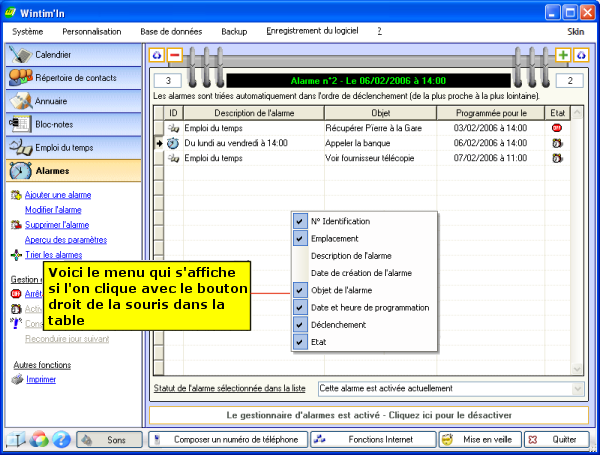
Task: Toggle Déclenchement column checkmark
Action: click(x=300, y=325)
